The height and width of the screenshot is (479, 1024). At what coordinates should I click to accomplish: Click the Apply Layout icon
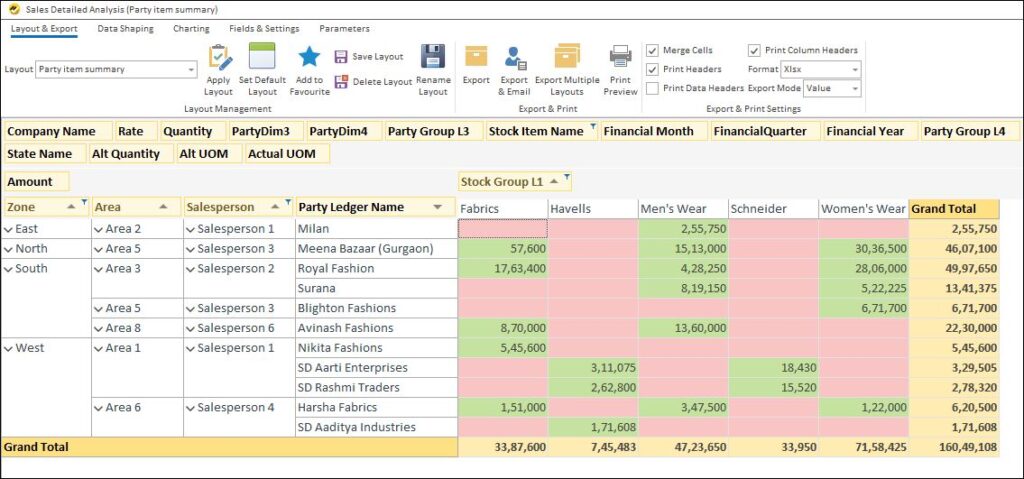click(x=218, y=58)
